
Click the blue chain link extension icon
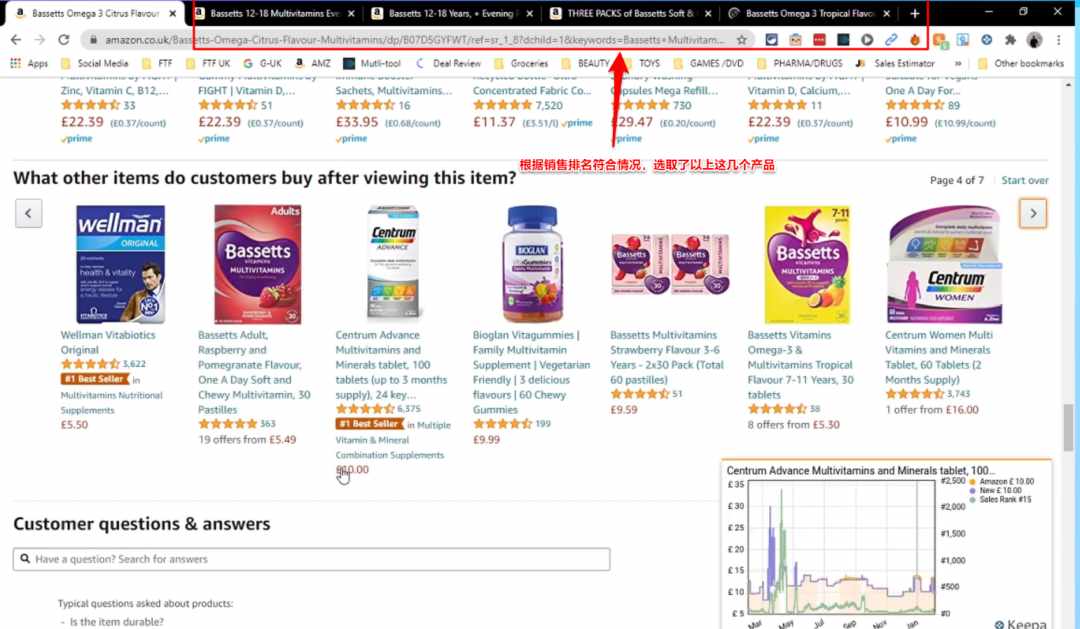[x=891, y=40]
